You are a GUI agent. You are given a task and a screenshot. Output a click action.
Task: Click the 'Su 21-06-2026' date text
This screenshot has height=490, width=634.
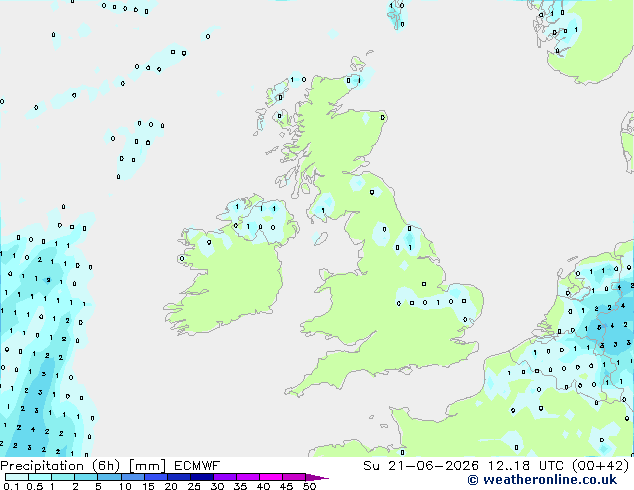point(421,466)
